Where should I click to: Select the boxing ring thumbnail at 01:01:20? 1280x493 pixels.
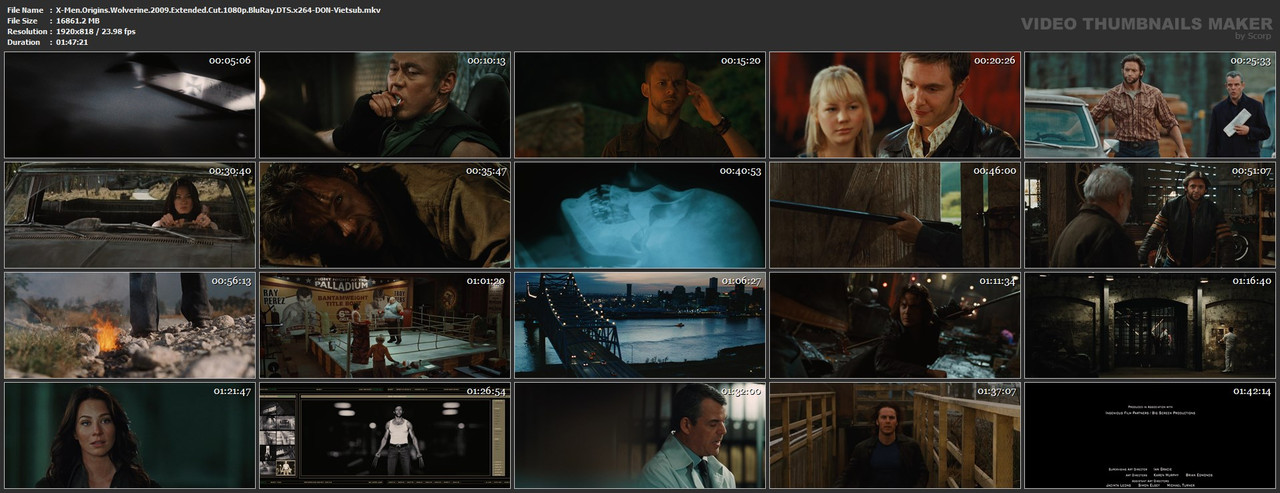pos(385,325)
